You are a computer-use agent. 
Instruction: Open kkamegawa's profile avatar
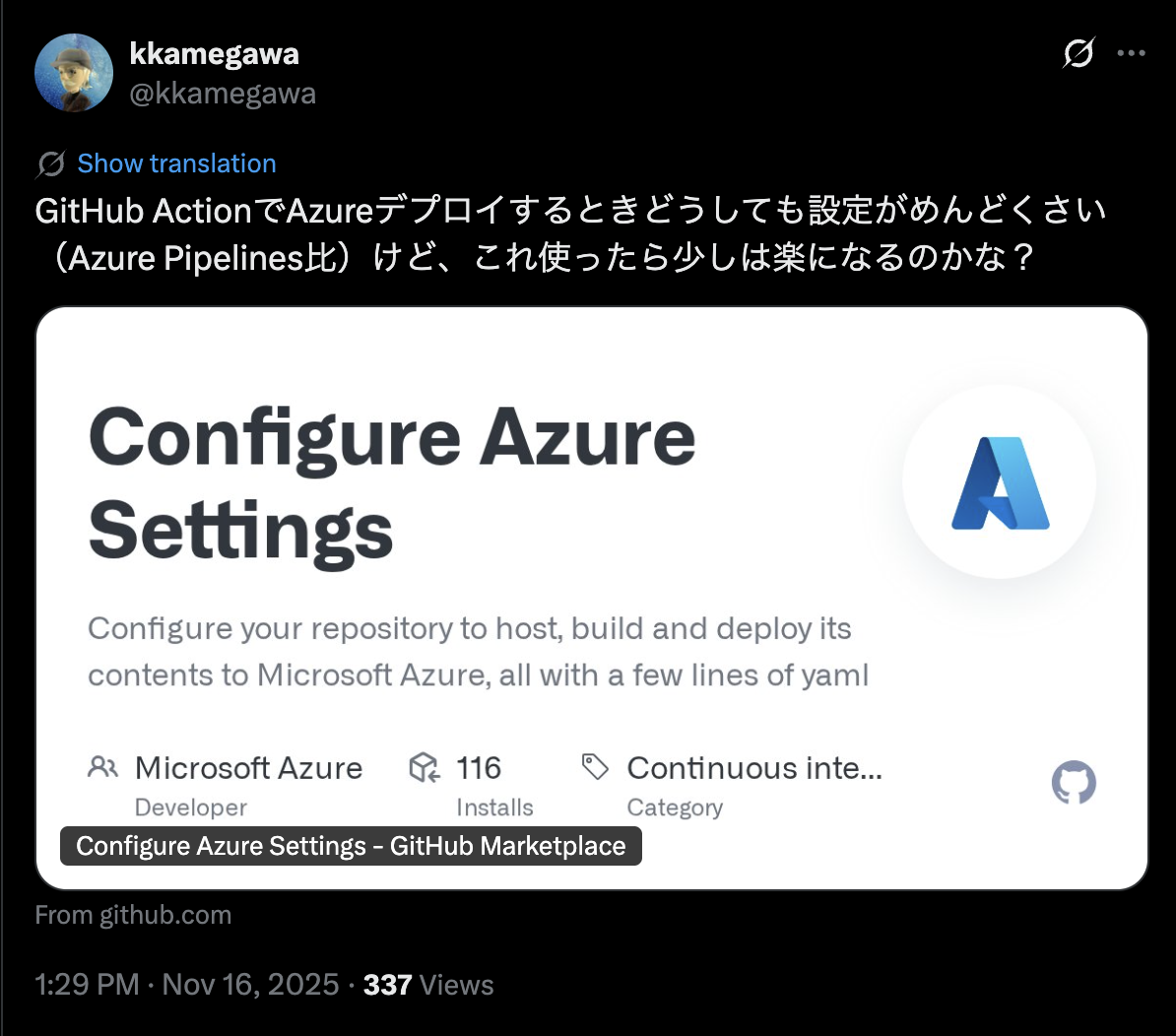73,72
